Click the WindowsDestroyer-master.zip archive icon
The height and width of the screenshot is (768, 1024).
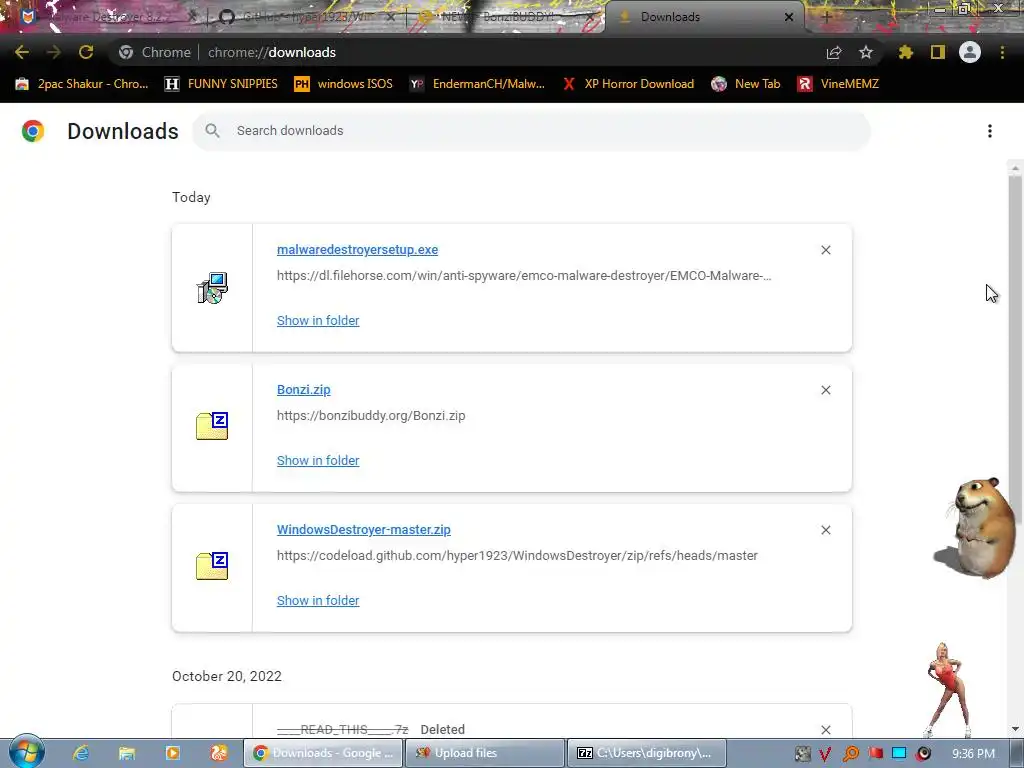[x=212, y=566]
